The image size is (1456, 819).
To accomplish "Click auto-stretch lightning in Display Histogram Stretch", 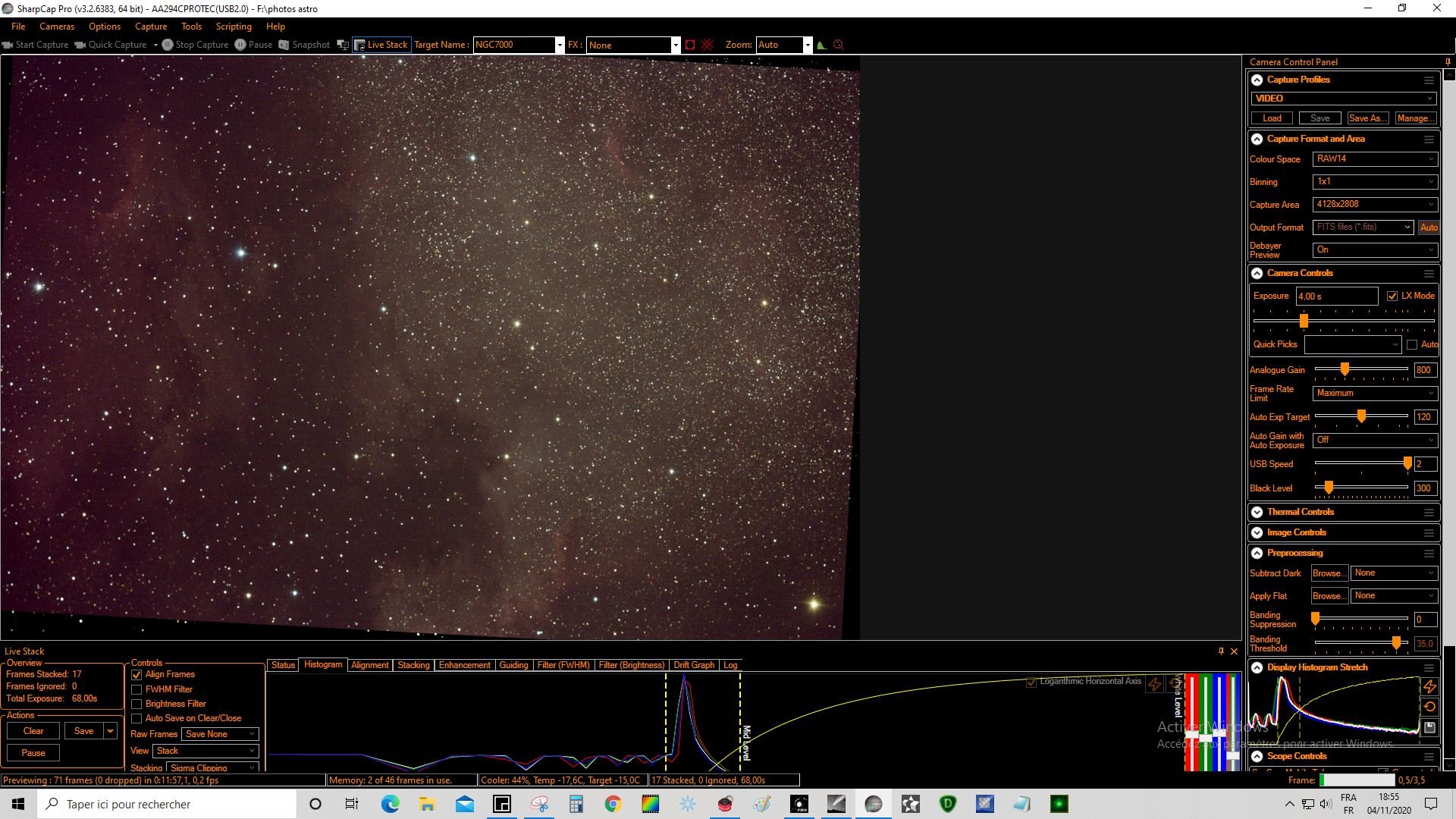I will pos(1429,686).
